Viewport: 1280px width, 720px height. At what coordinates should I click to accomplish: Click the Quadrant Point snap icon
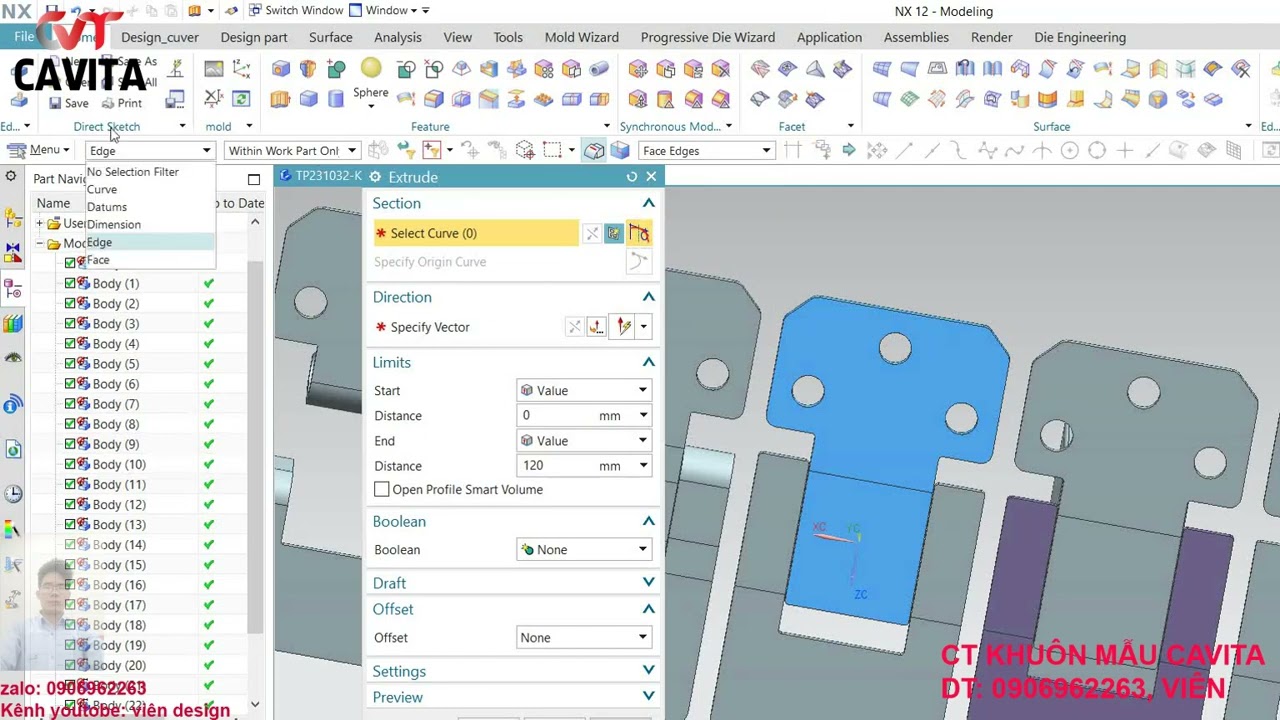(1097, 151)
